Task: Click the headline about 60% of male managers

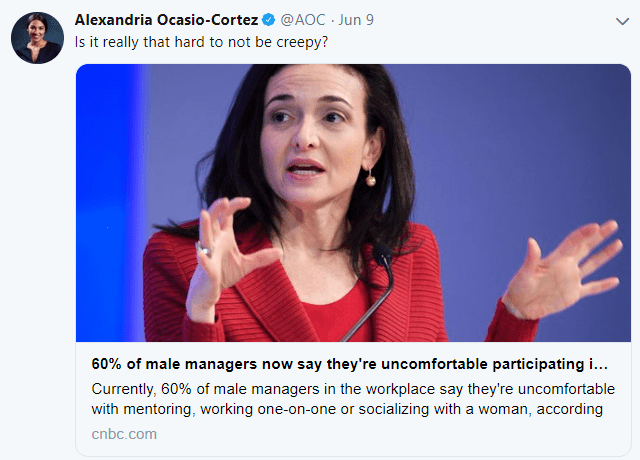Action: tap(349, 364)
